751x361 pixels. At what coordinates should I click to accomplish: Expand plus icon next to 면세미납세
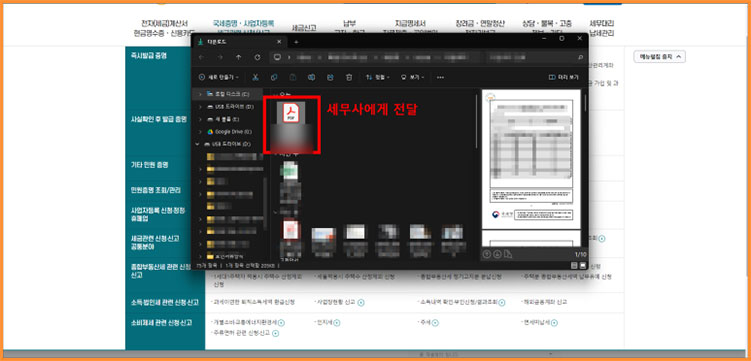[554, 323]
